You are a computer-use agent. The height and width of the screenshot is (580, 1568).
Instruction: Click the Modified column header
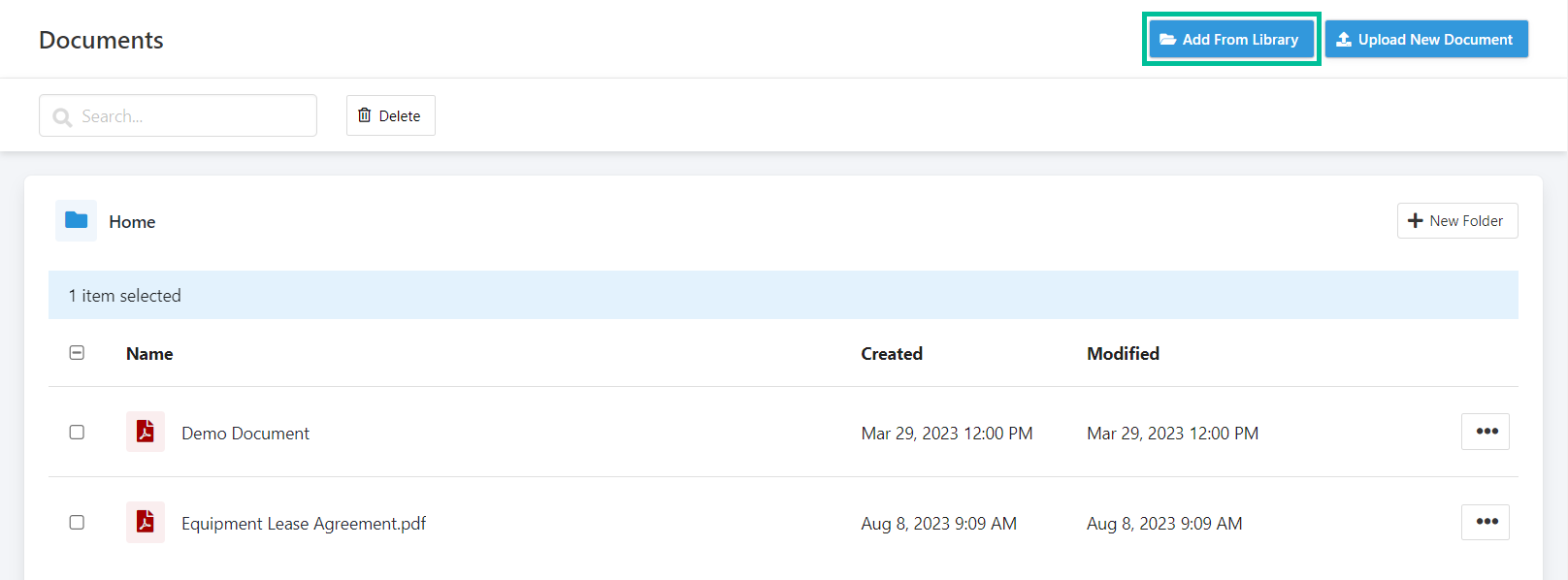tap(1123, 353)
